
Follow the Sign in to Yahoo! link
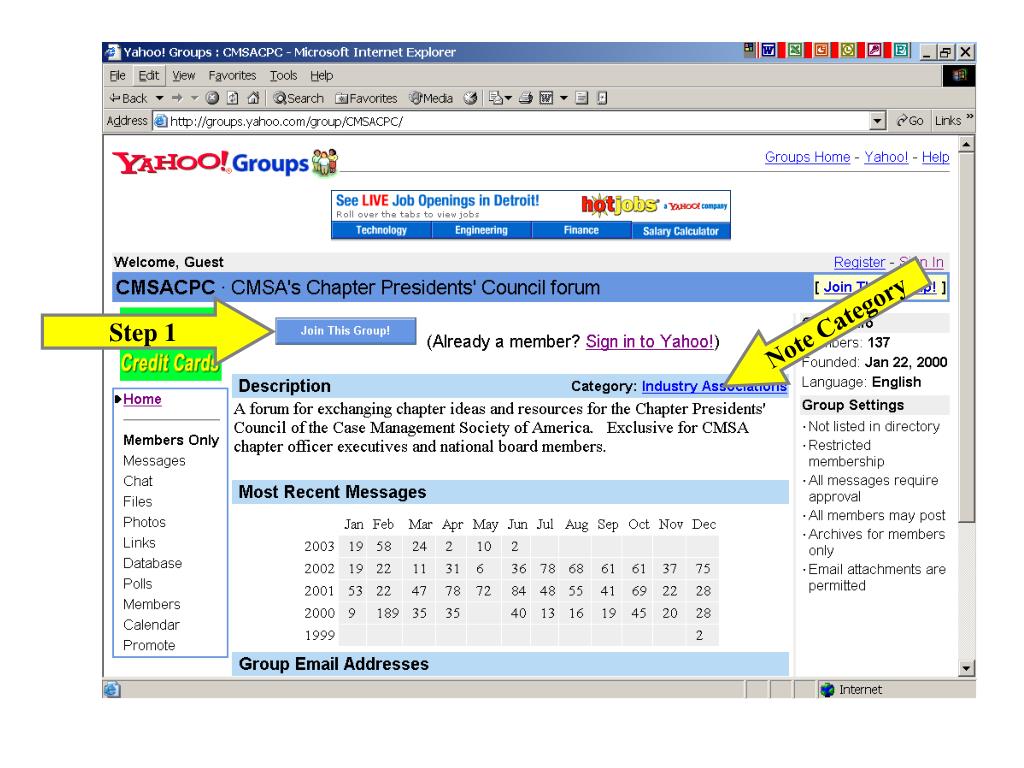(650, 342)
